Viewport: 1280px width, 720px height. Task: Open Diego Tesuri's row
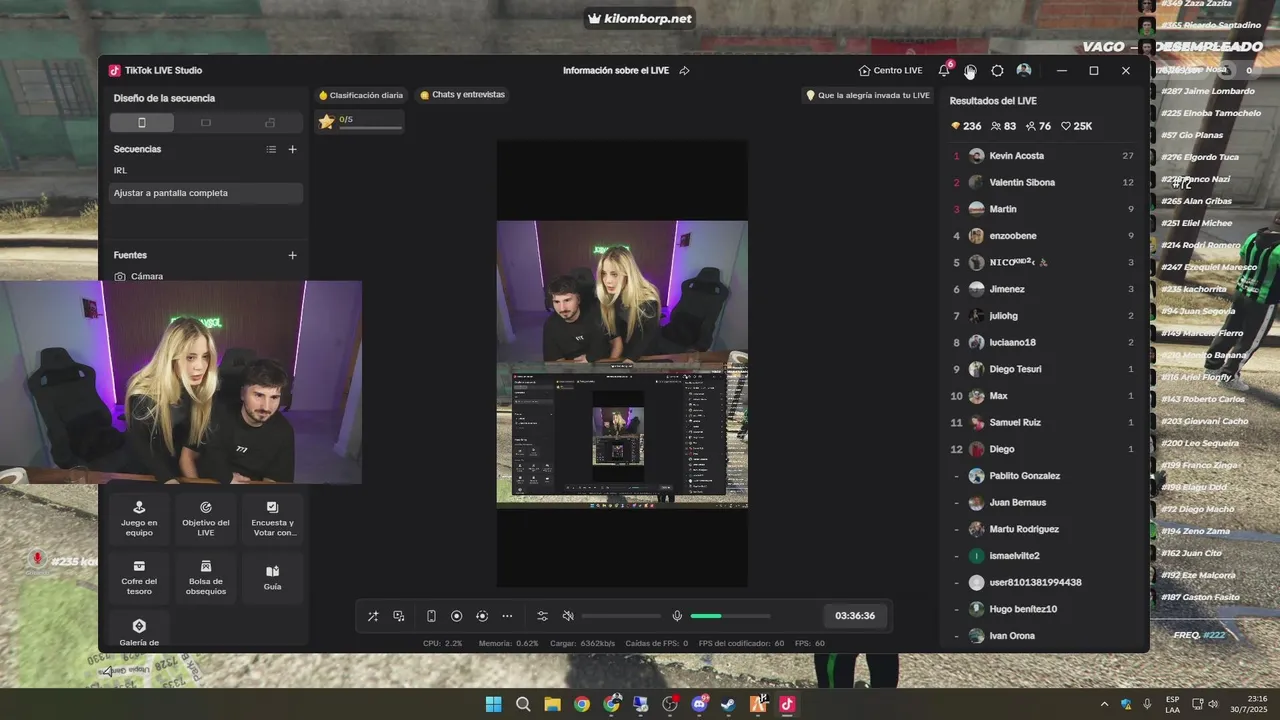click(1041, 369)
